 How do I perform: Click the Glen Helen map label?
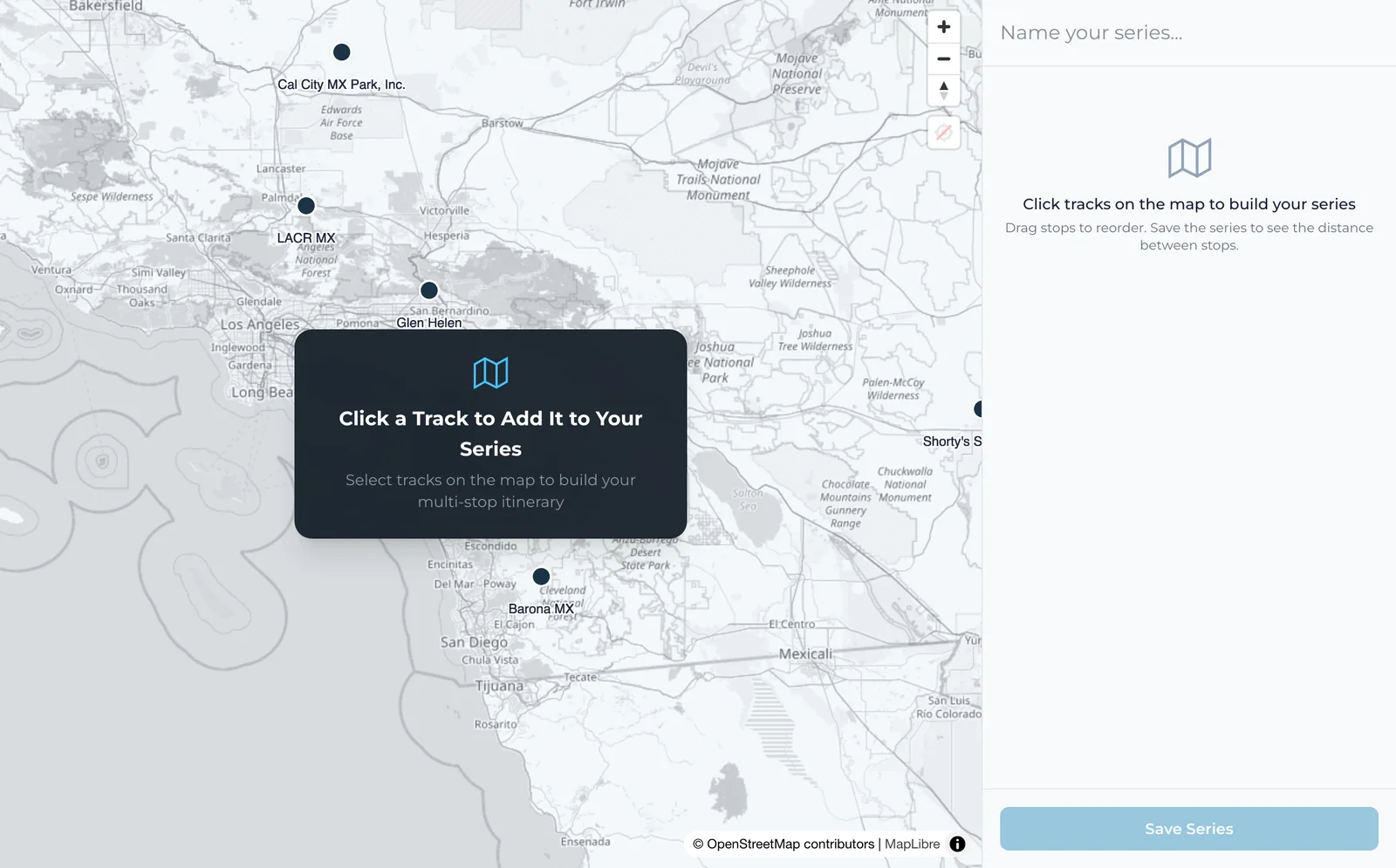coord(429,323)
